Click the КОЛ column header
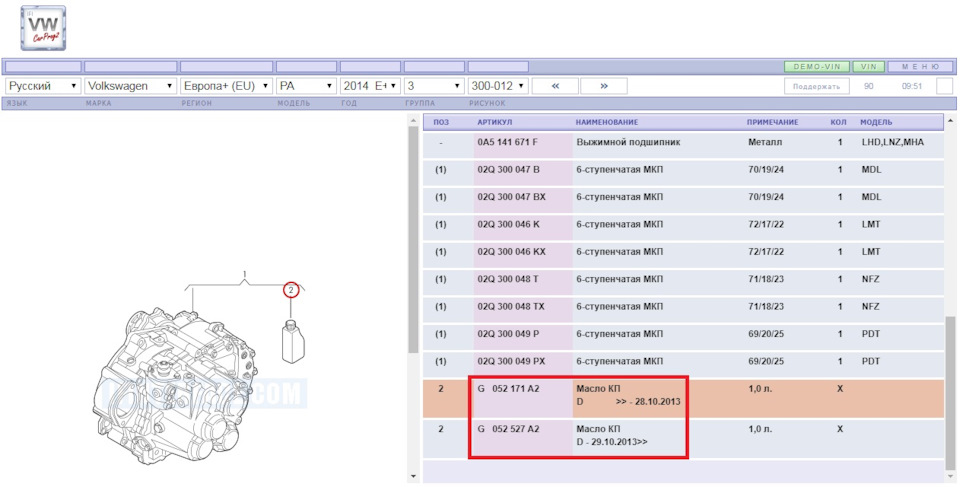This screenshot has height=487, width=960. [839, 123]
